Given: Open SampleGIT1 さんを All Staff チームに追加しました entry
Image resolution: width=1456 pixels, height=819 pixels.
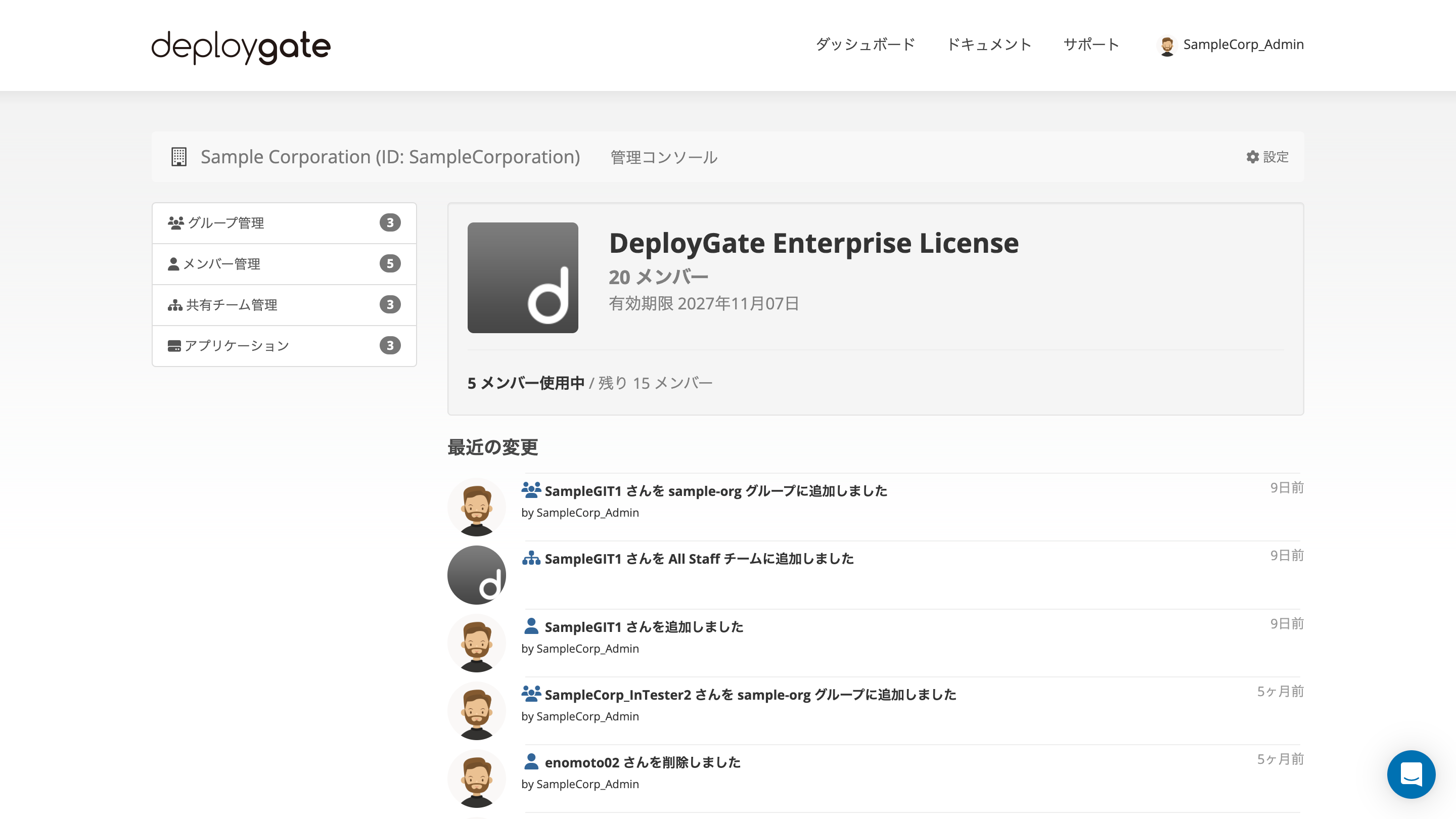Looking at the screenshot, I should tap(699, 559).
